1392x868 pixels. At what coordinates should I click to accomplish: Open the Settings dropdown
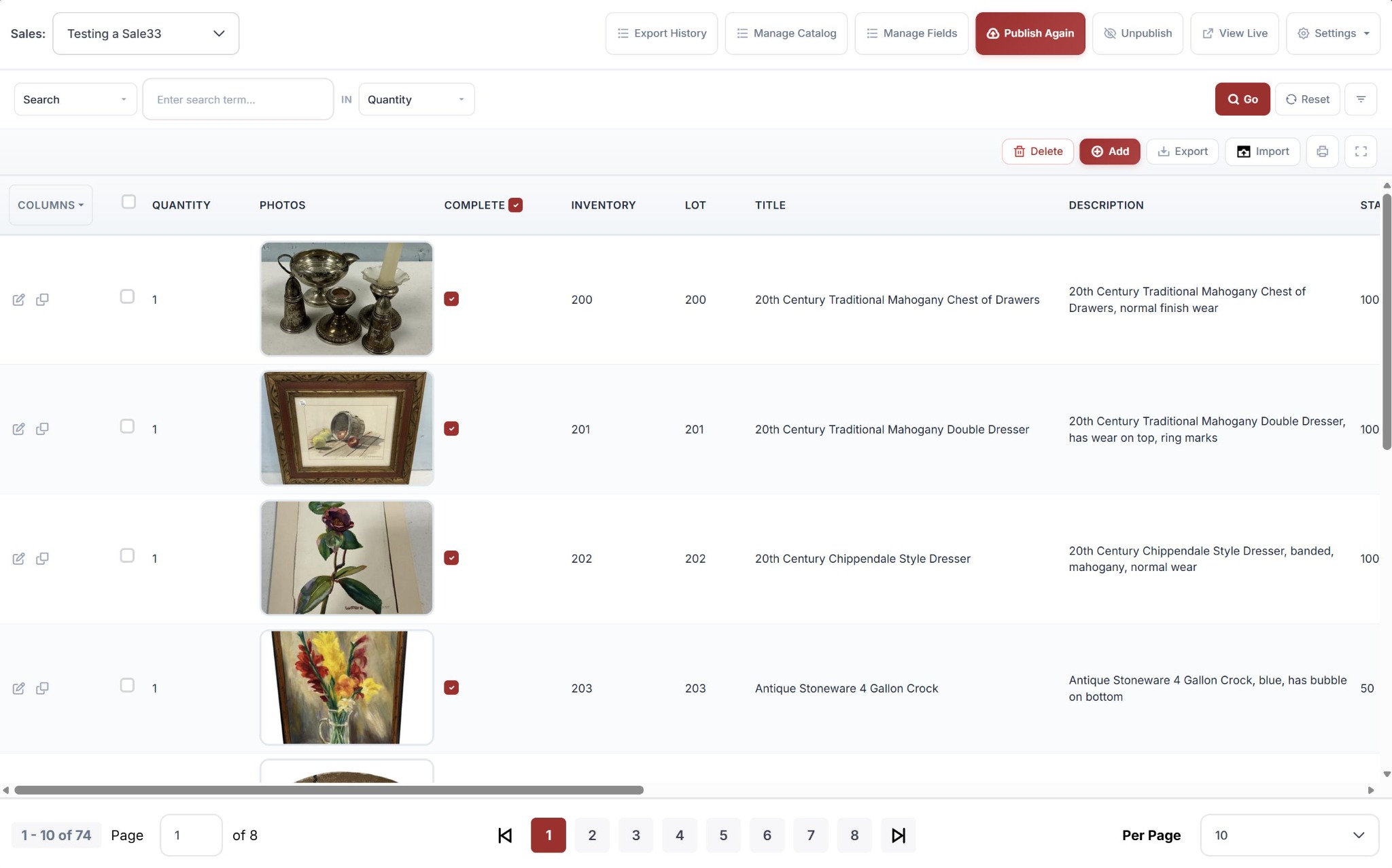1332,33
